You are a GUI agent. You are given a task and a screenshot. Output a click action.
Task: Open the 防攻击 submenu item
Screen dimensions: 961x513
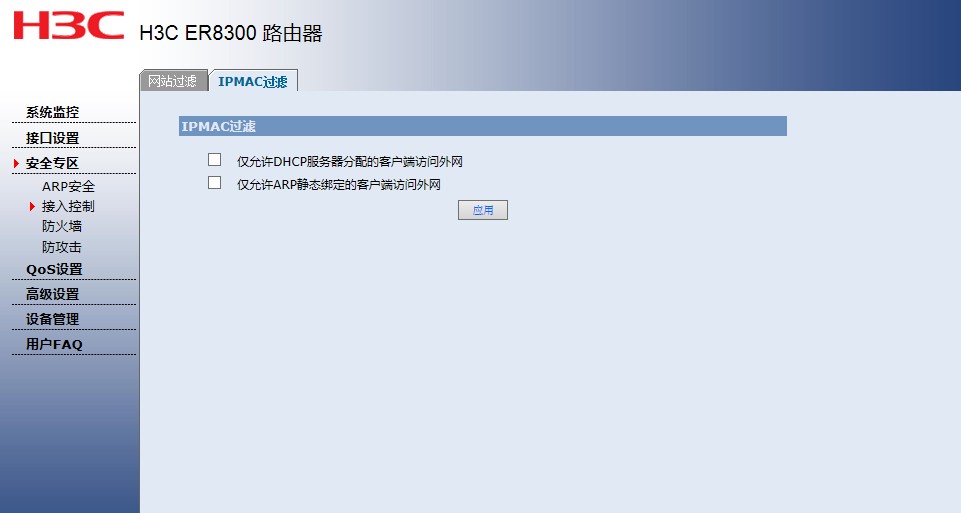[62, 247]
